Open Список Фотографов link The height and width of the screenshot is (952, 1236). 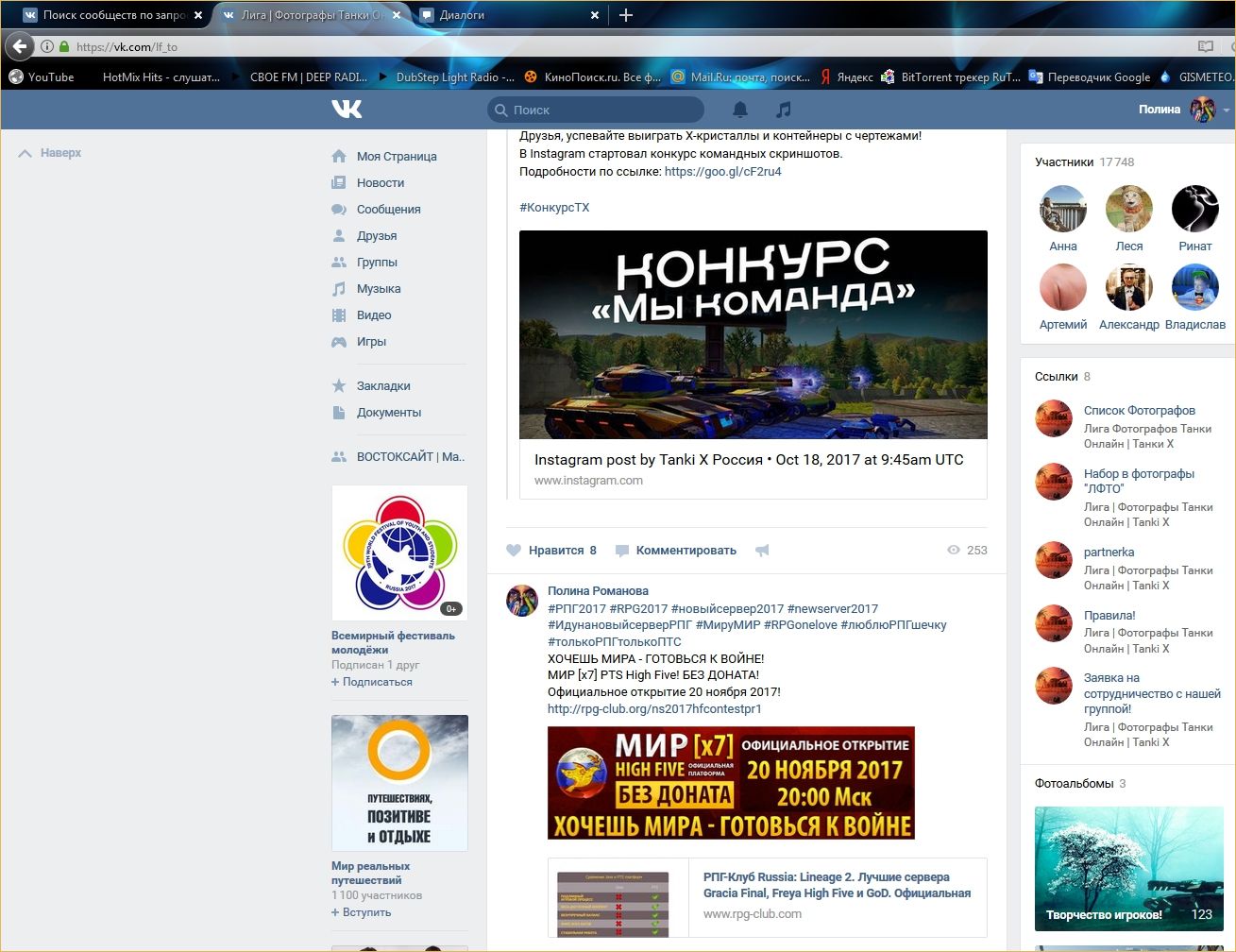pos(1140,411)
